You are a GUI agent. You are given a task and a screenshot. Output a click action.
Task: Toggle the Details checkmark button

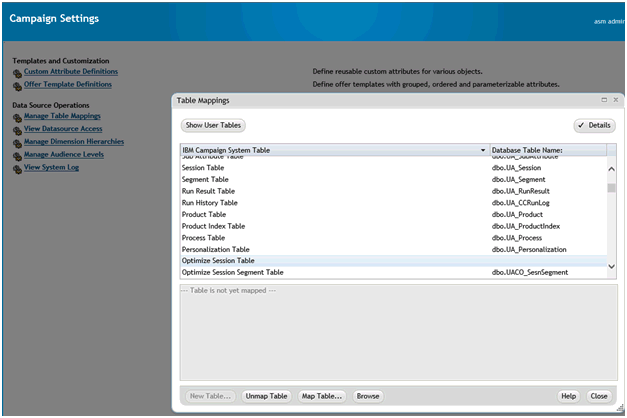pos(594,126)
